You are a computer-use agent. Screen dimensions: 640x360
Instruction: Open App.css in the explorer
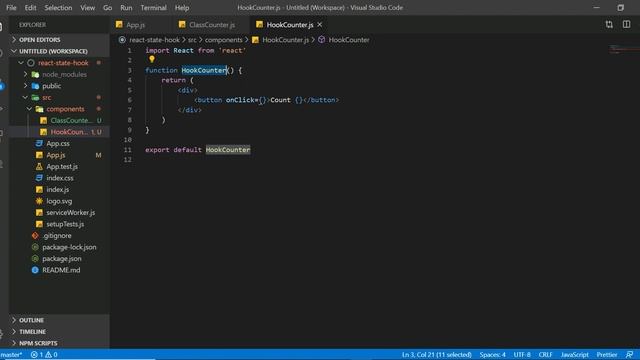pyautogui.click(x=58, y=143)
